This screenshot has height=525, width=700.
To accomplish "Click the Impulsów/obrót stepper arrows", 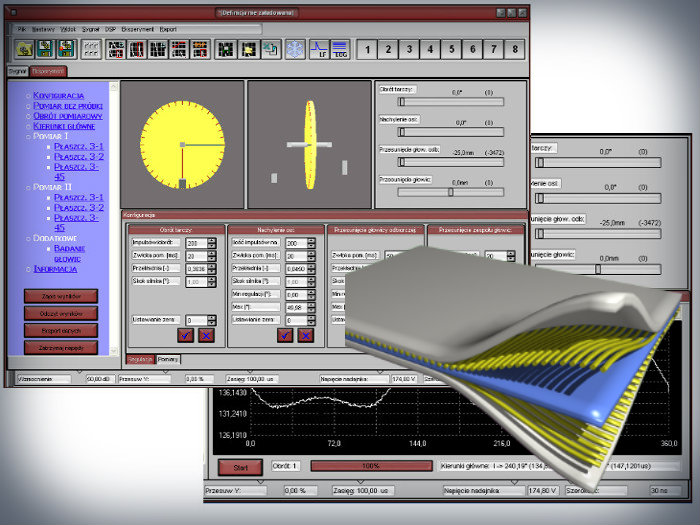I will (210, 243).
